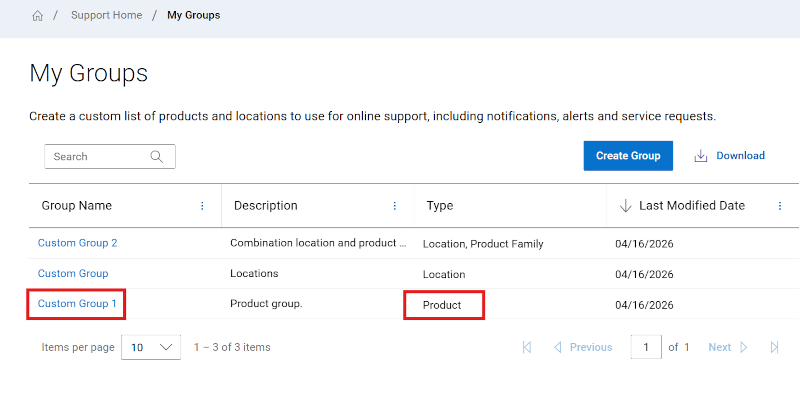Select Custom Group 2 date 04/16/2026
This screenshot has height=396, width=800.
click(x=644, y=244)
